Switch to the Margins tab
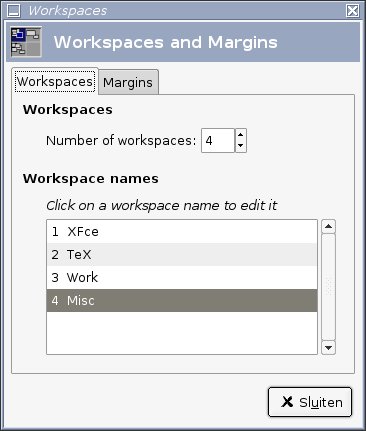Screen dimensions: 366x431 tap(128, 82)
